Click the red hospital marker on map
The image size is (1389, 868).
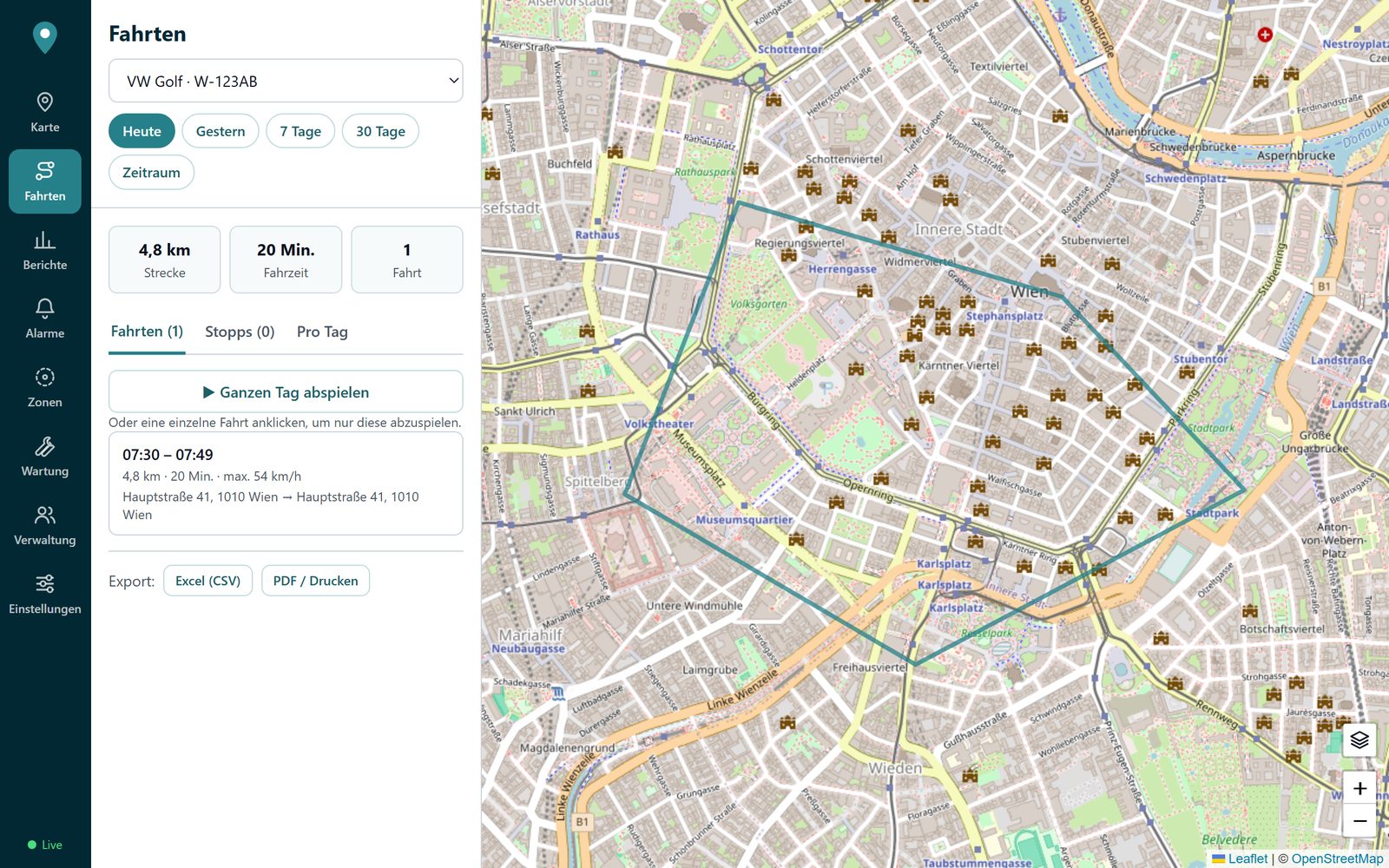(x=1265, y=35)
